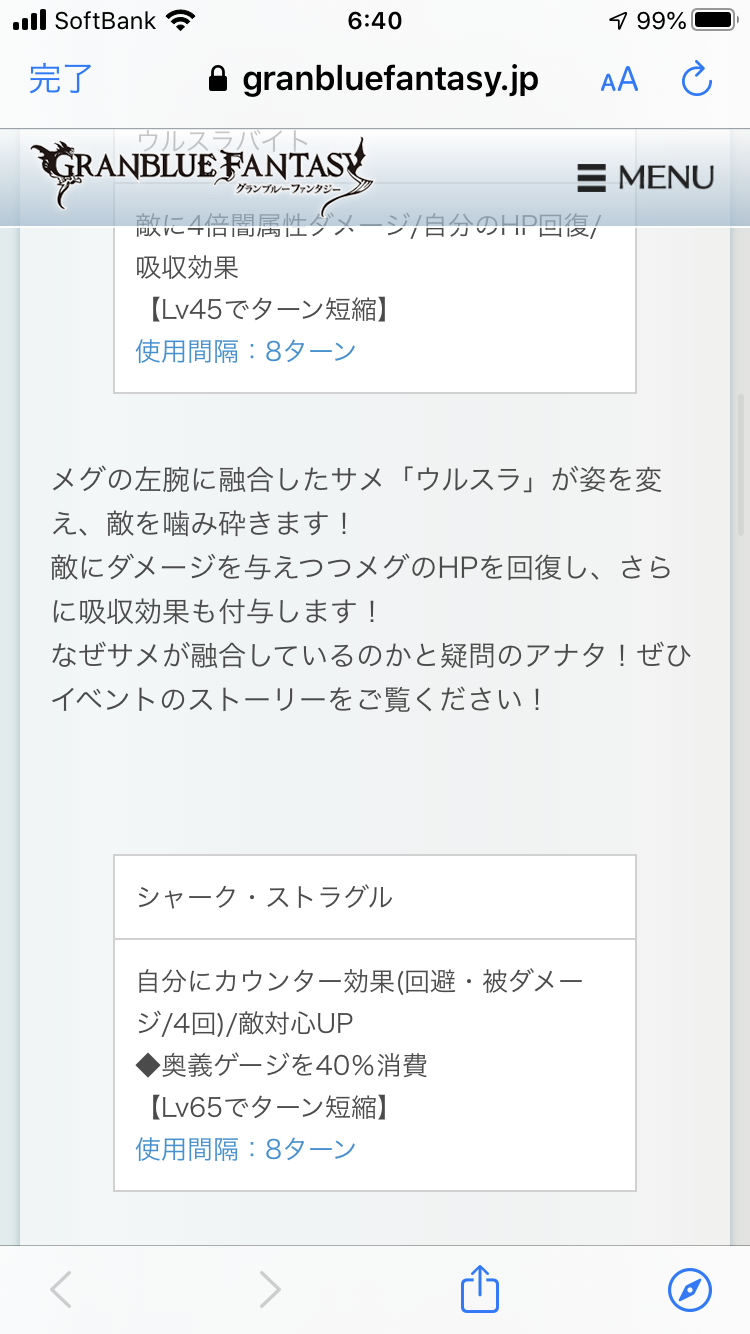Screen dimensions: 750x1334
Task: Tap the 6:40 clock in status bar
Action: tap(374, 21)
